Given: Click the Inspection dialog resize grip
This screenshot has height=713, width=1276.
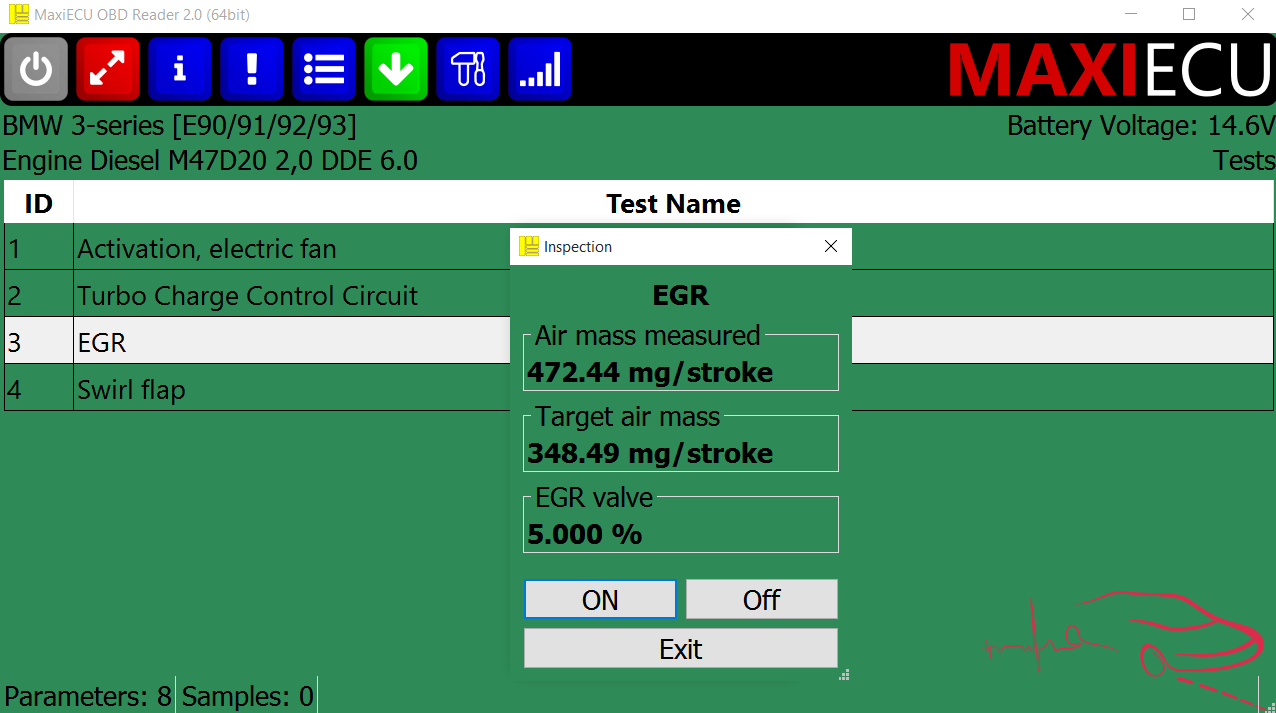Looking at the screenshot, I should (844, 675).
